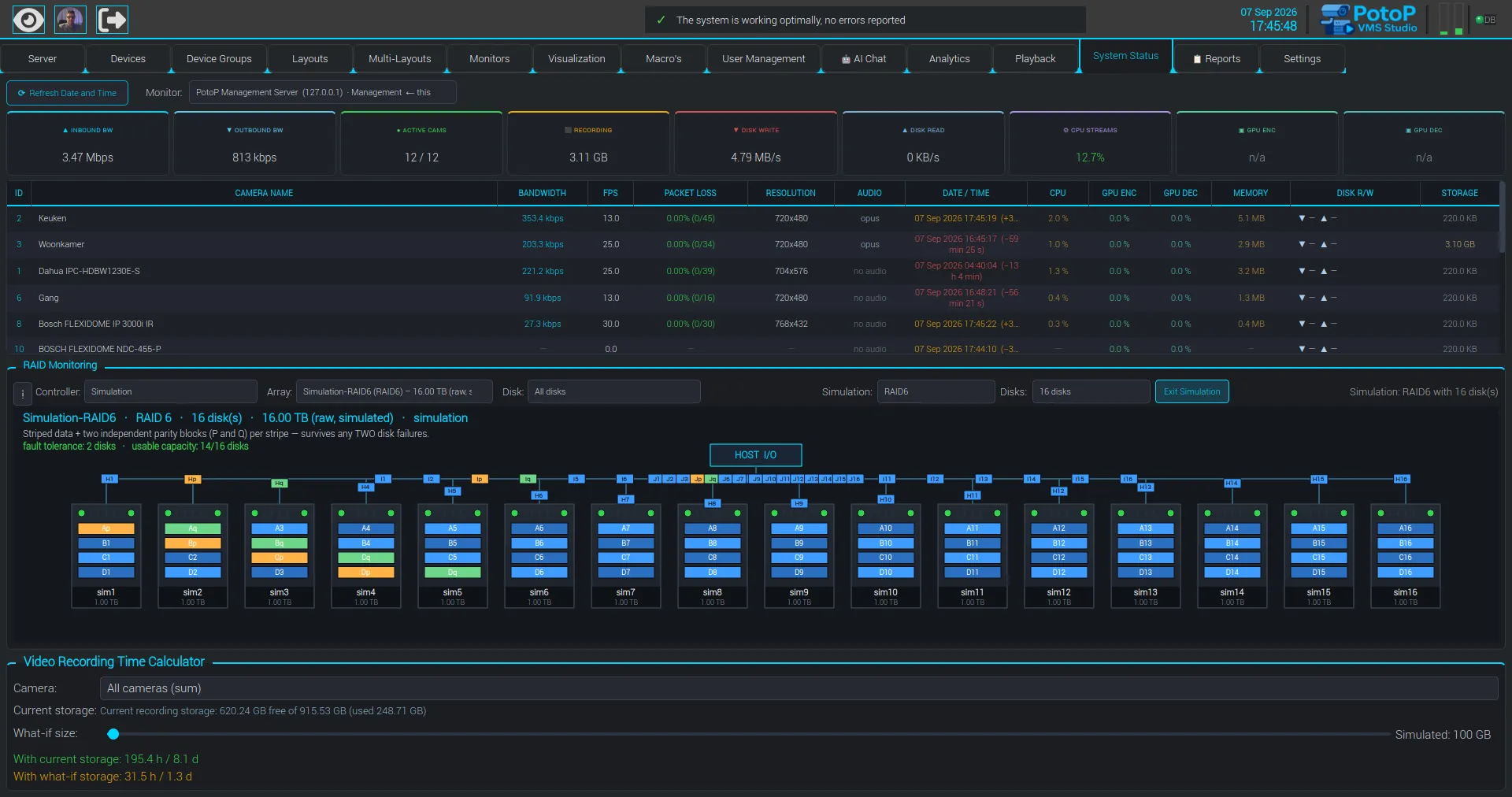This screenshot has height=797, width=1512.
Task: Switch to the Layouts tab
Action: (309, 59)
